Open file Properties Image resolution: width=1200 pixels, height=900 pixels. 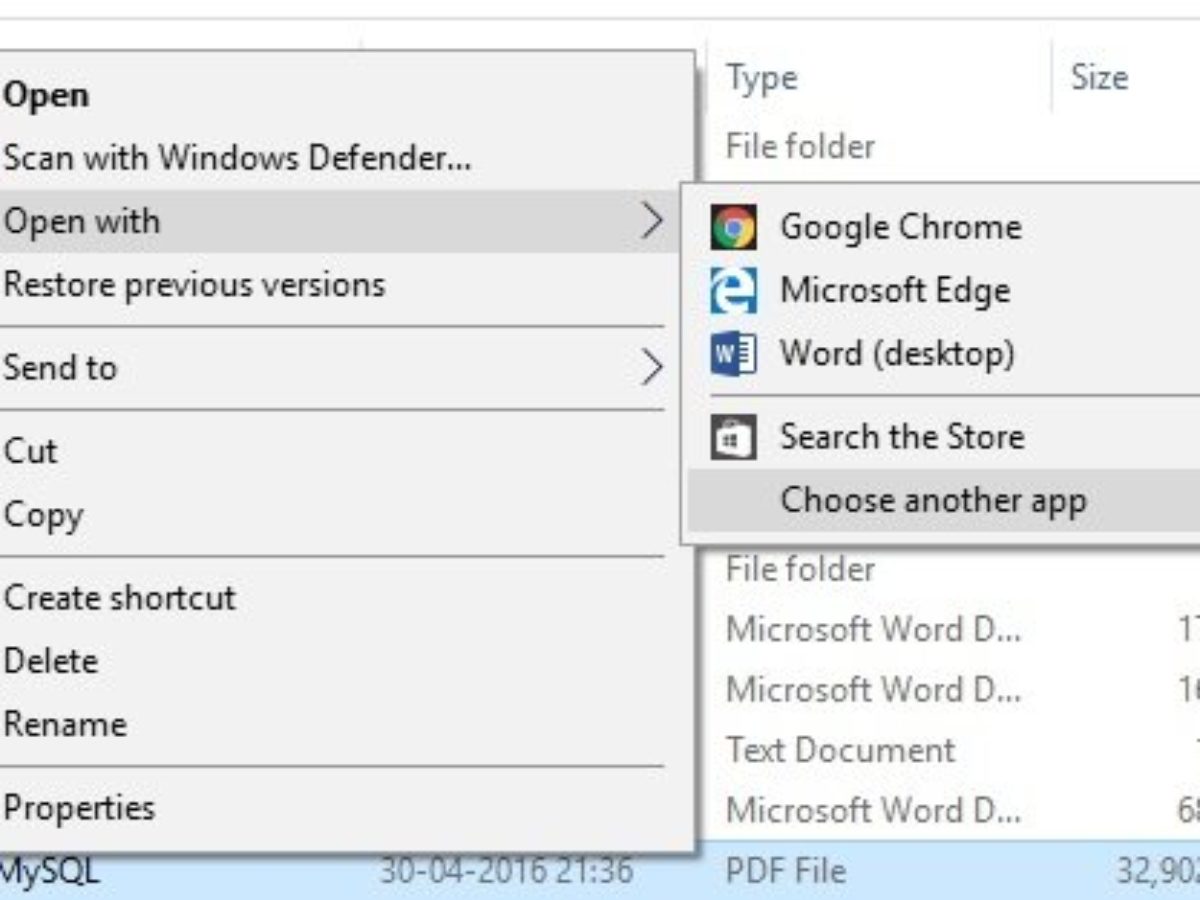tap(79, 807)
